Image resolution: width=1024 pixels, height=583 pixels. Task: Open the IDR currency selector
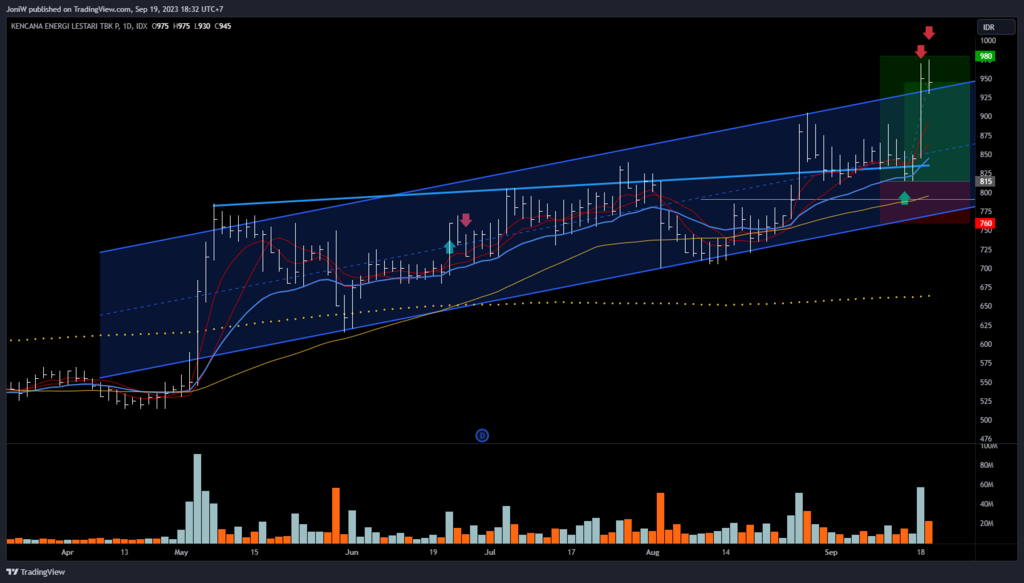tap(987, 27)
